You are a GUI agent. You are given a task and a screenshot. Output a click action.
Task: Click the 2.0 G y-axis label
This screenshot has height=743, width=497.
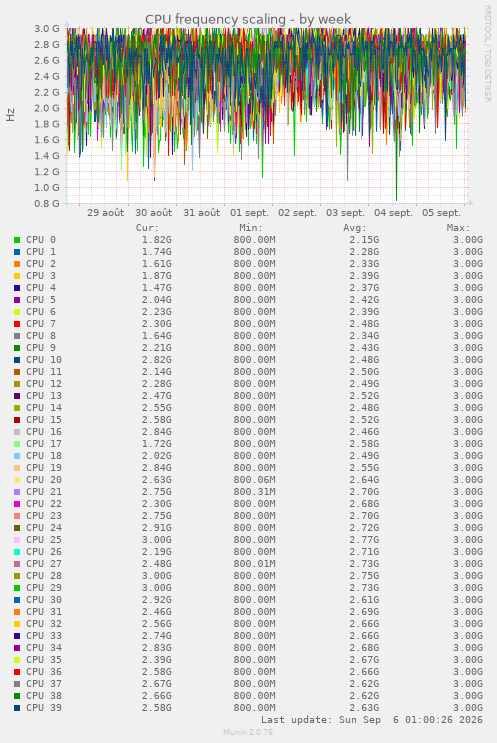[x=46, y=108]
